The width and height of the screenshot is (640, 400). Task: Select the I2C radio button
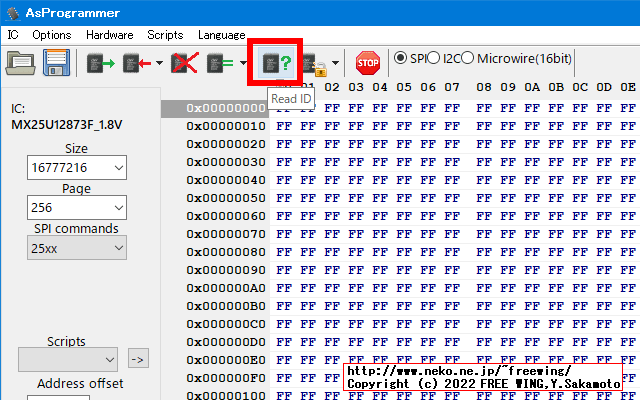coord(433,58)
